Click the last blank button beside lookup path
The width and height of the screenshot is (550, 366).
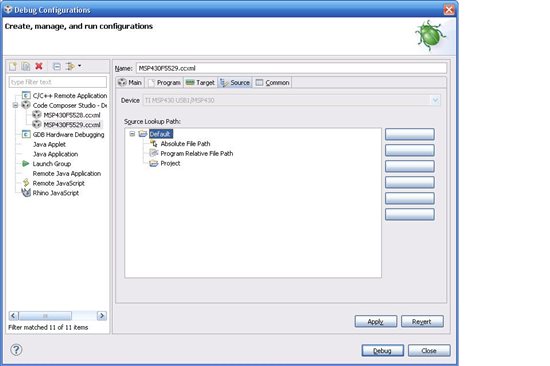point(410,214)
